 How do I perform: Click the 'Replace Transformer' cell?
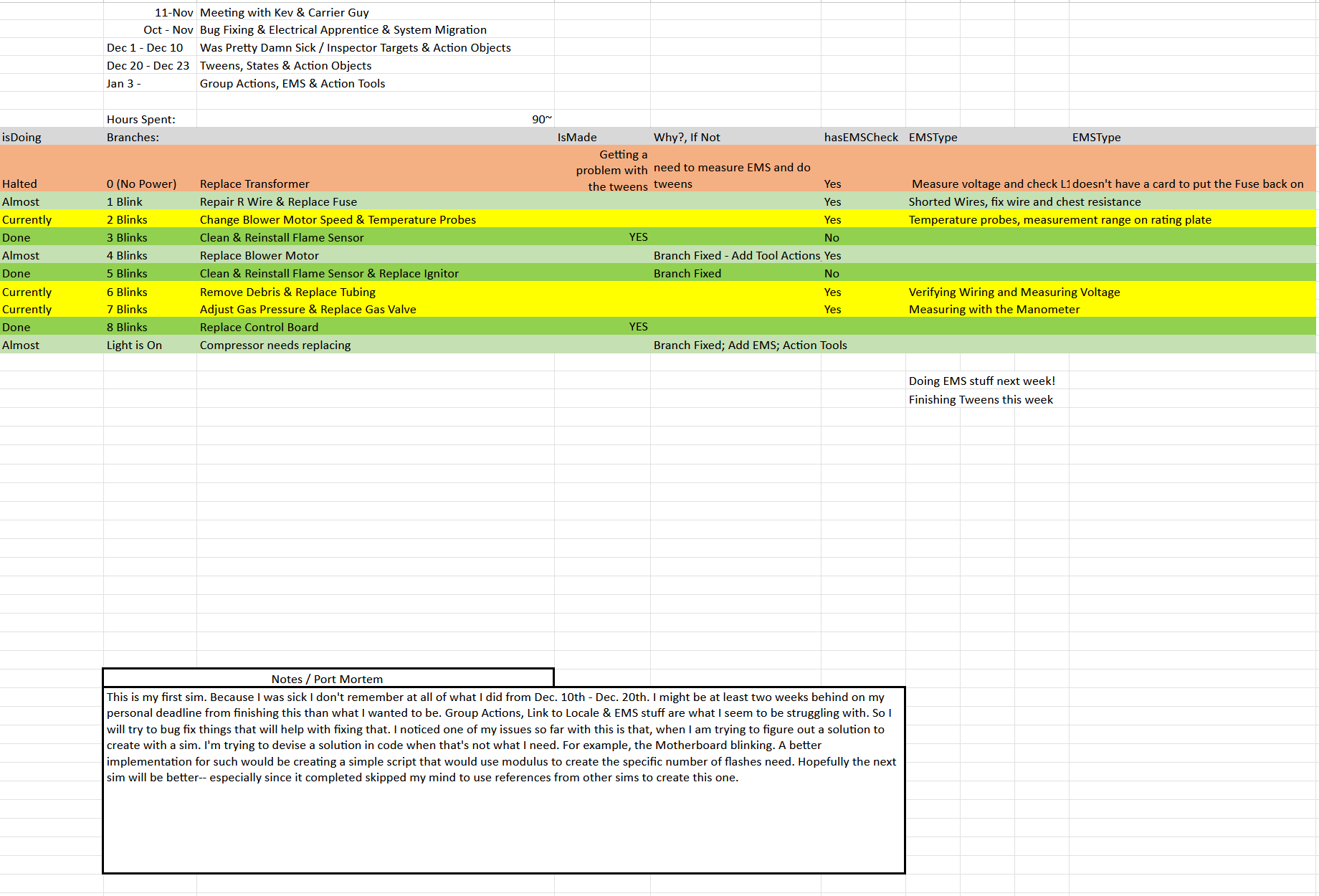tap(375, 169)
